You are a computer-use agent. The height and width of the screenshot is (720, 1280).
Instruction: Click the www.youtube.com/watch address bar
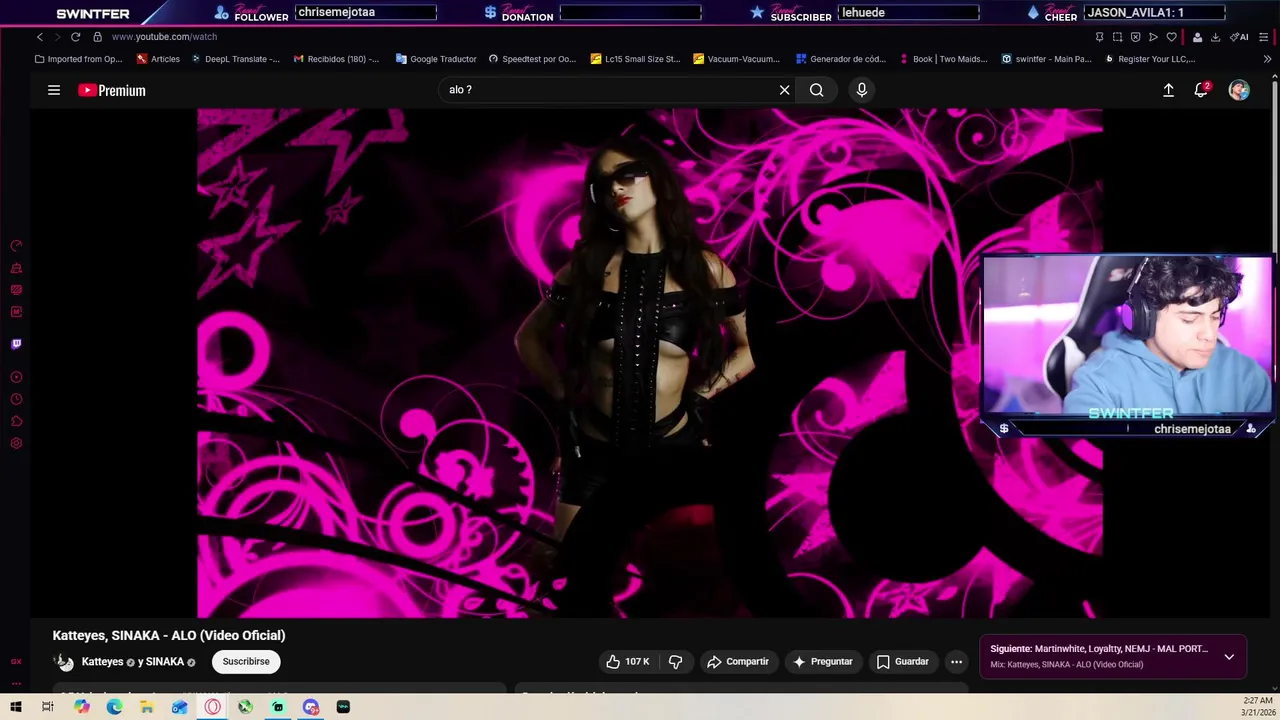[x=164, y=37]
